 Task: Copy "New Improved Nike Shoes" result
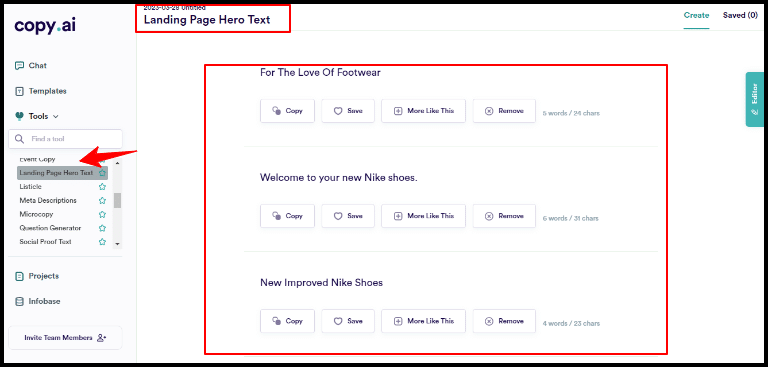[288, 321]
